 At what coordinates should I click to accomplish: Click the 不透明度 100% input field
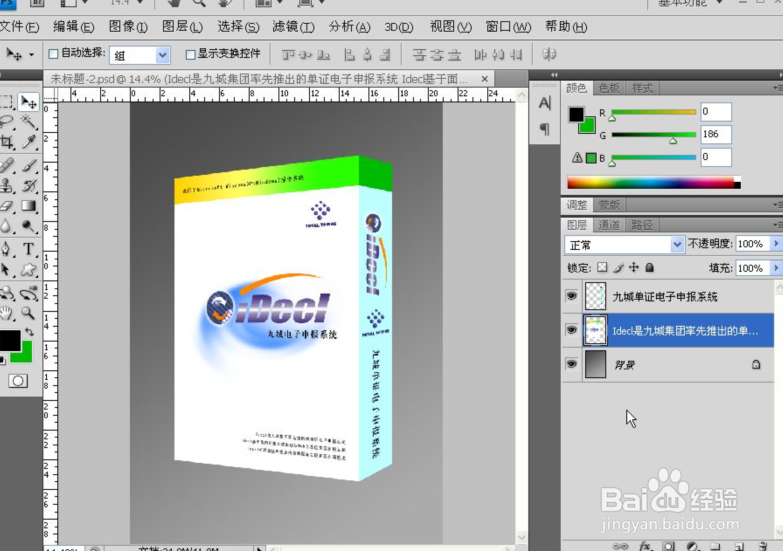coord(752,244)
